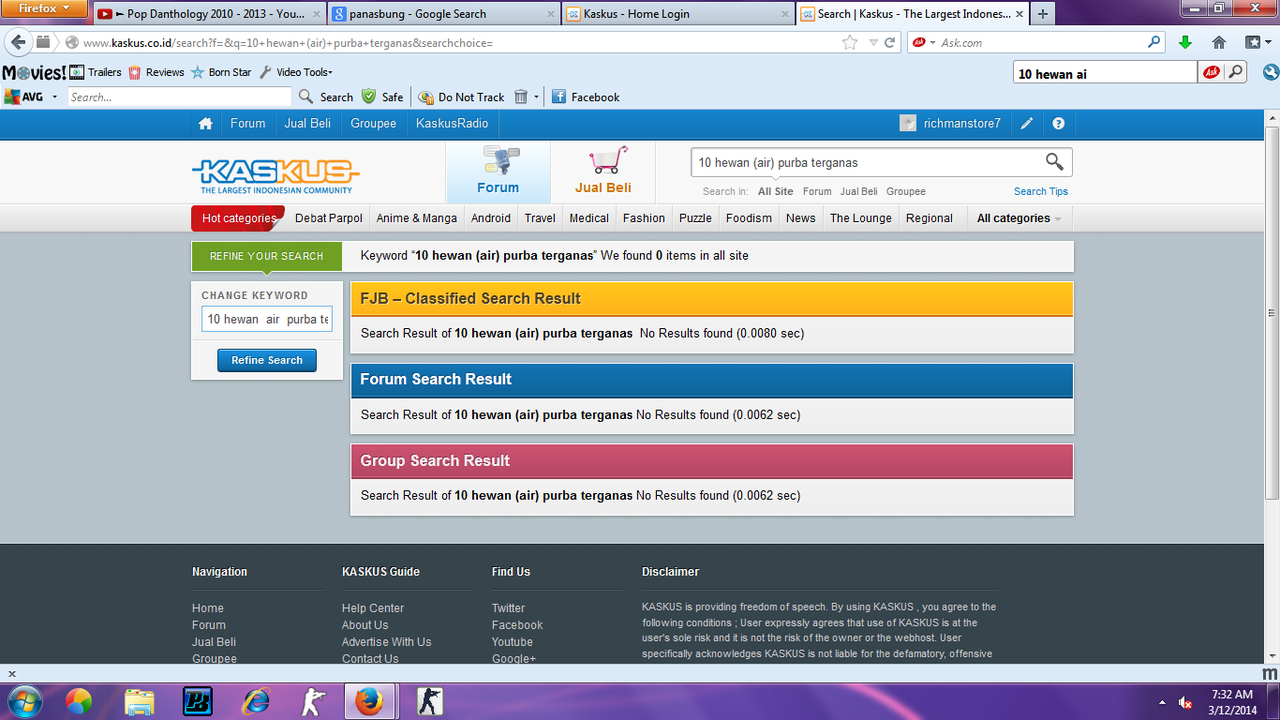
Task: Open Twitter link under Find Us
Action: (x=508, y=608)
